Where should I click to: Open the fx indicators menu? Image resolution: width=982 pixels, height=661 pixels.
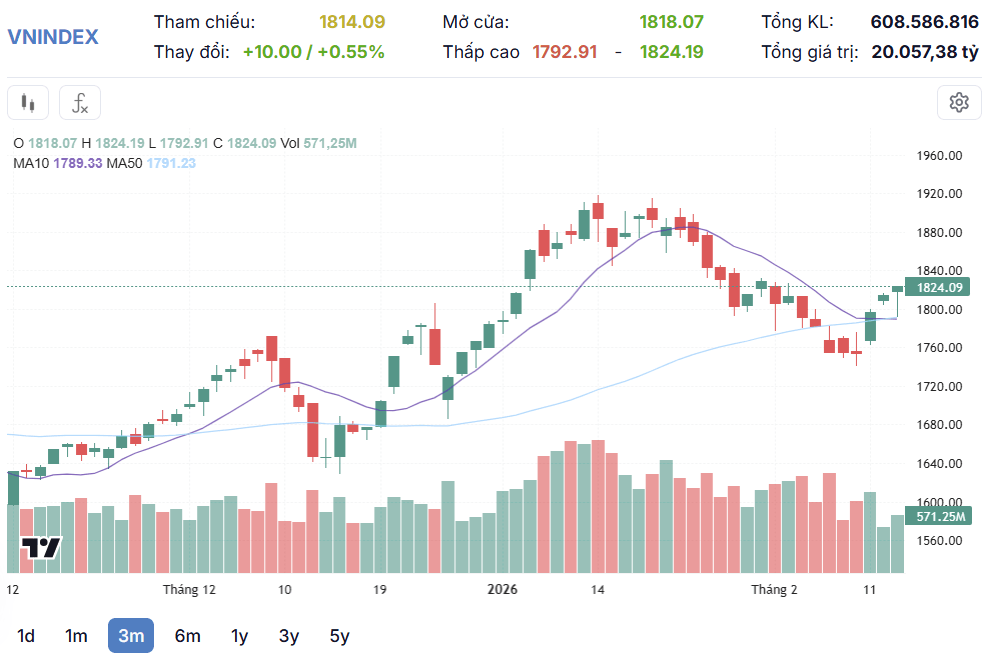click(x=80, y=103)
